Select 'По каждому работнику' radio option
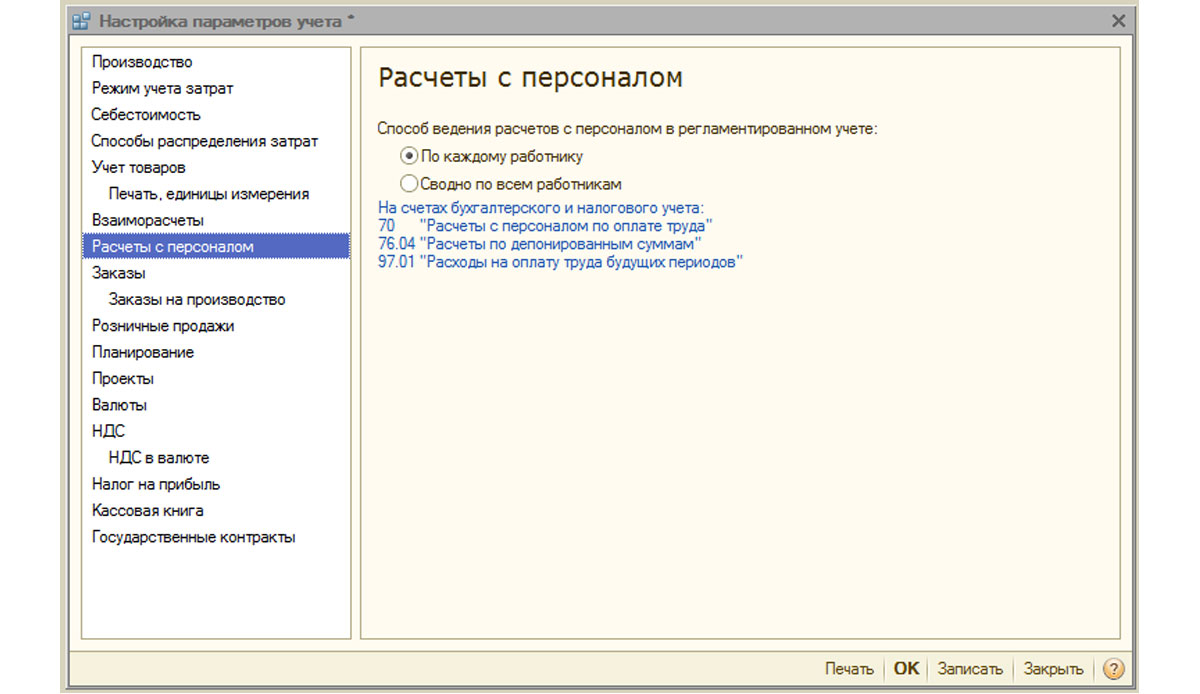Image resolution: width=1200 pixels, height=694 pixels. tap(491, 157)
